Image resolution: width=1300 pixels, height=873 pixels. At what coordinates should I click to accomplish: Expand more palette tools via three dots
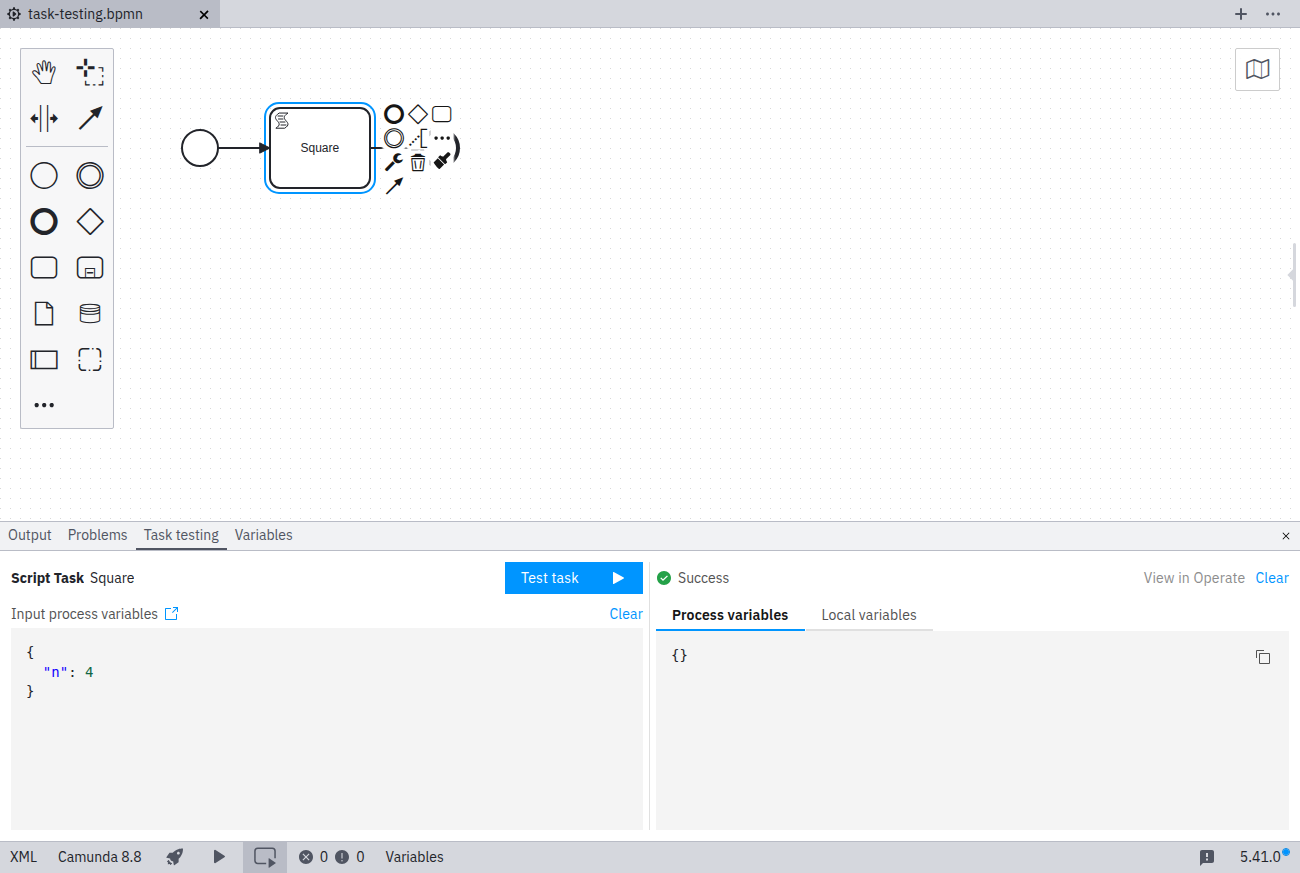[x=44, y=405]
